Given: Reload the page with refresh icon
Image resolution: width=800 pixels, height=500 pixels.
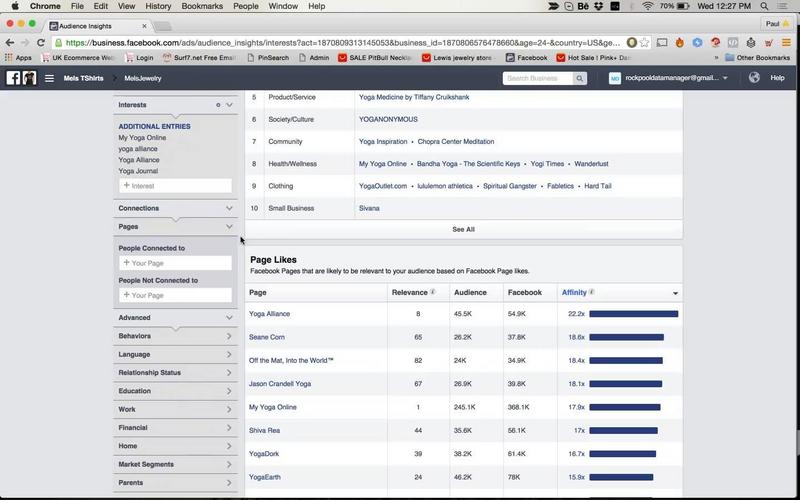Looking at the screenshot, I should coord(41,43).
